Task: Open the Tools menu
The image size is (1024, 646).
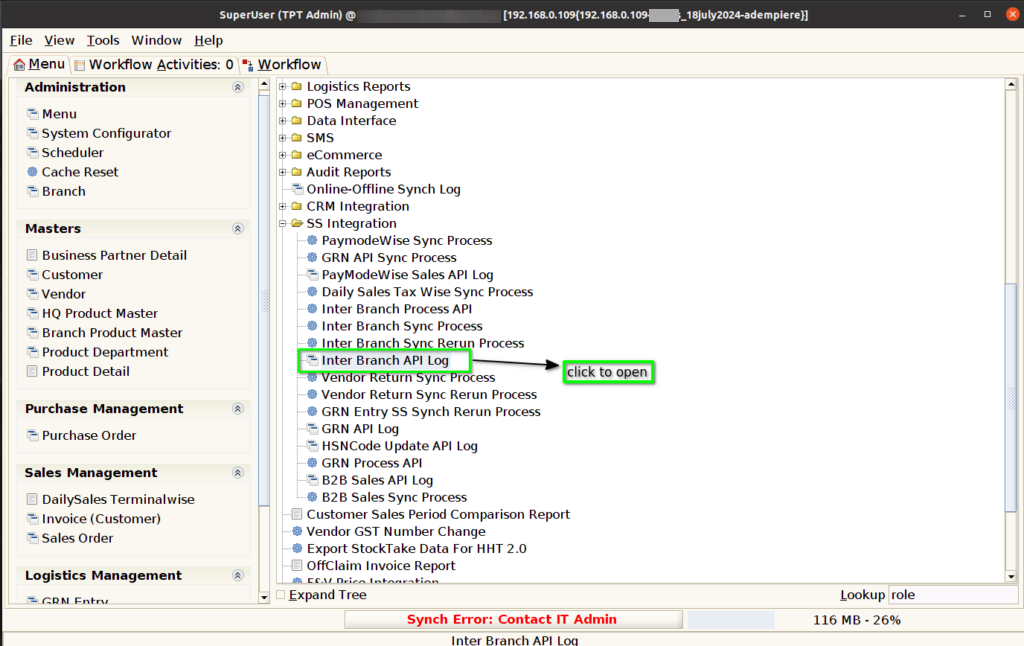Action: tap(103, 40)
